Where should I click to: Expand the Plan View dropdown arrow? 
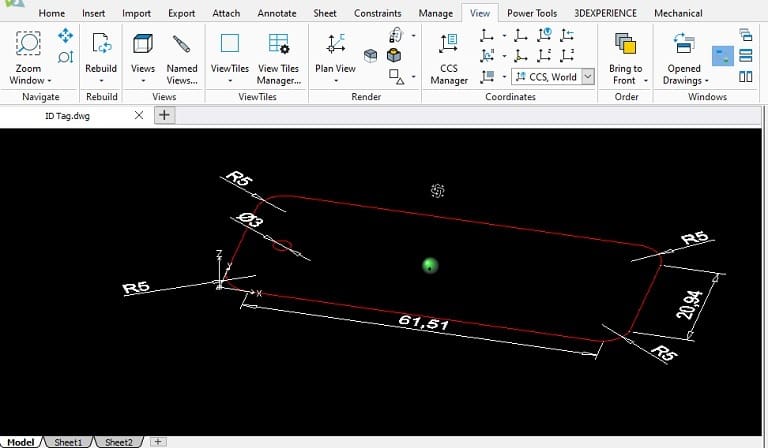pyautogui.click(x=336, y=81)
